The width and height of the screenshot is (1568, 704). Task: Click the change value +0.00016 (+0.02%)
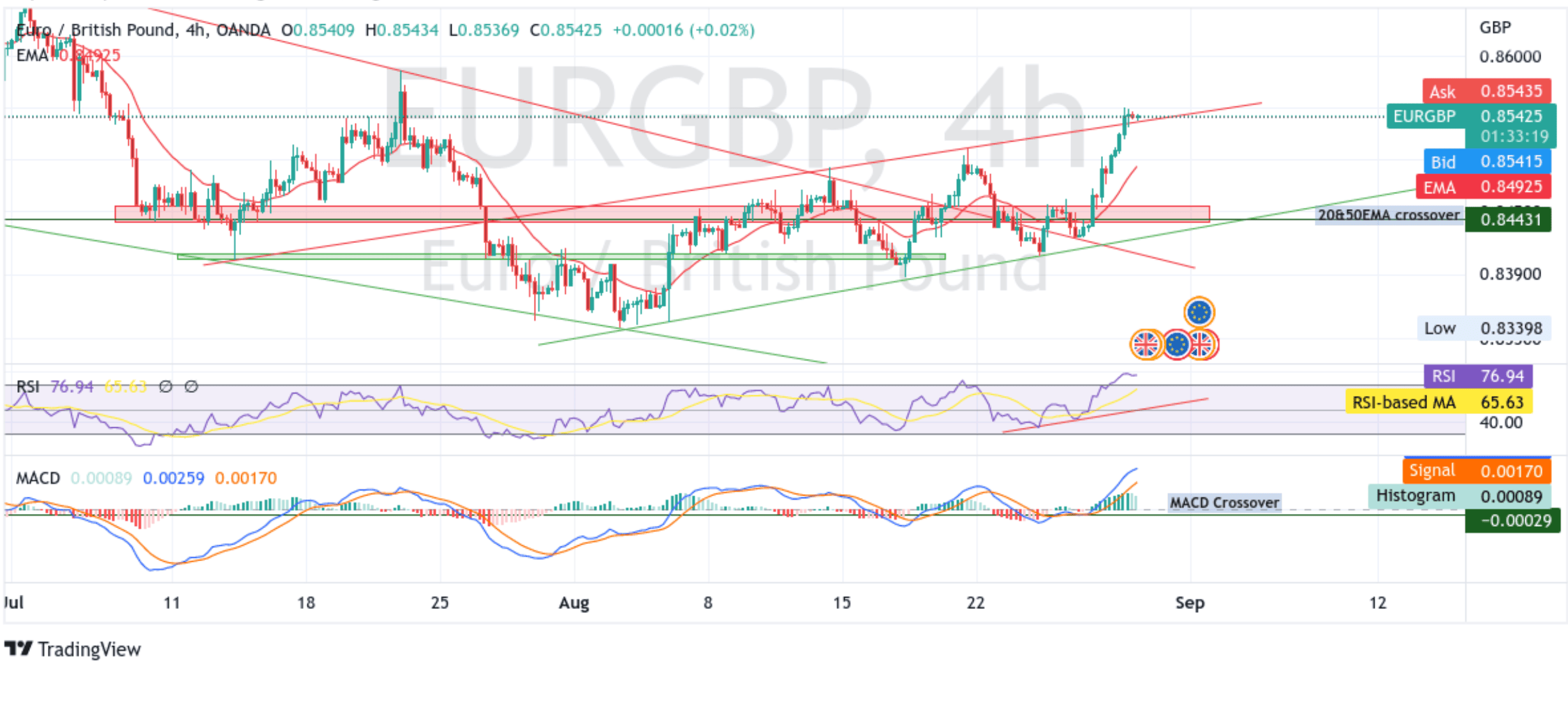[x=684, y=30]
